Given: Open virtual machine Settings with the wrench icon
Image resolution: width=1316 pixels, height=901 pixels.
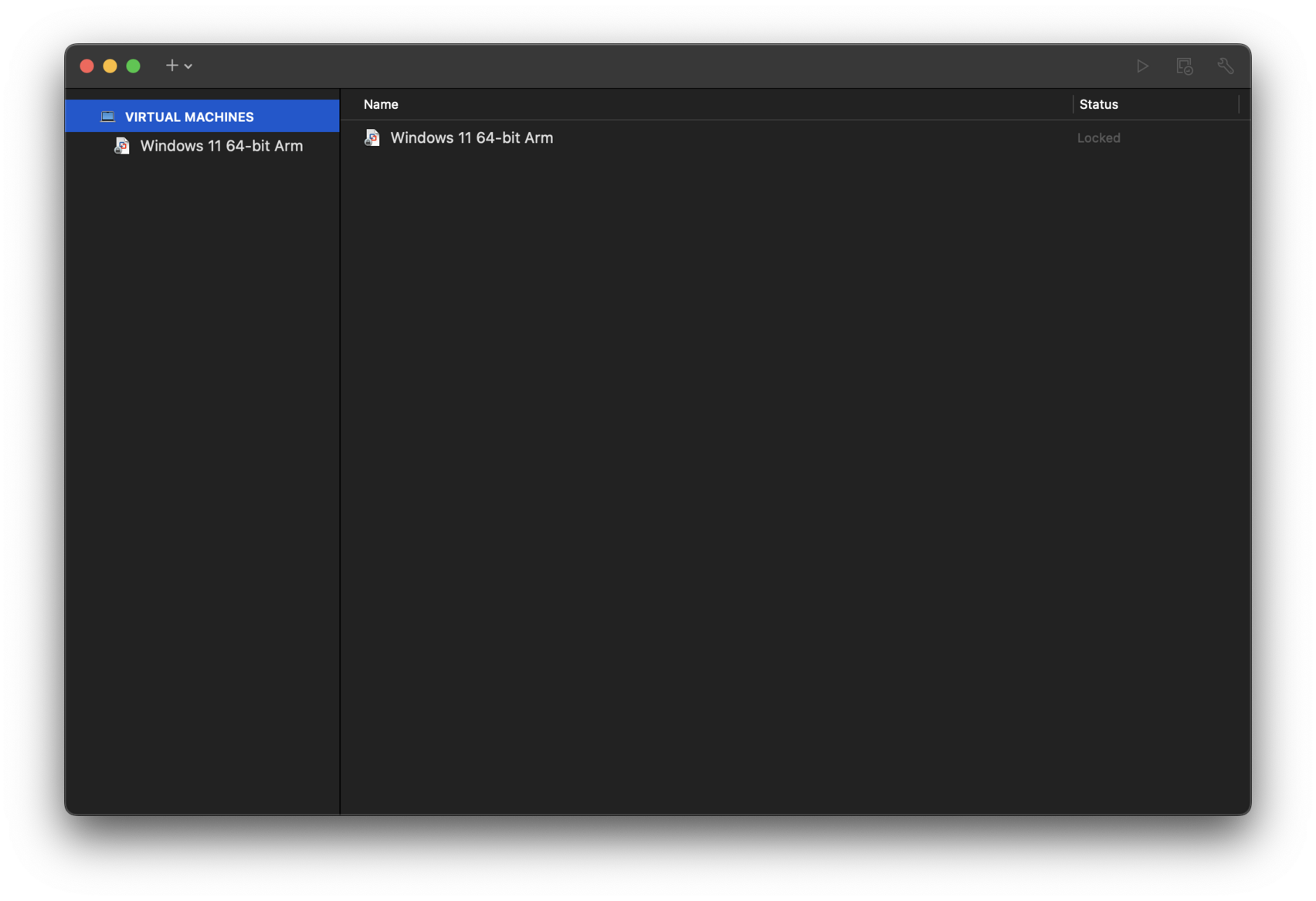Looking at the screenshot, I should click(x=1226, y=66).
